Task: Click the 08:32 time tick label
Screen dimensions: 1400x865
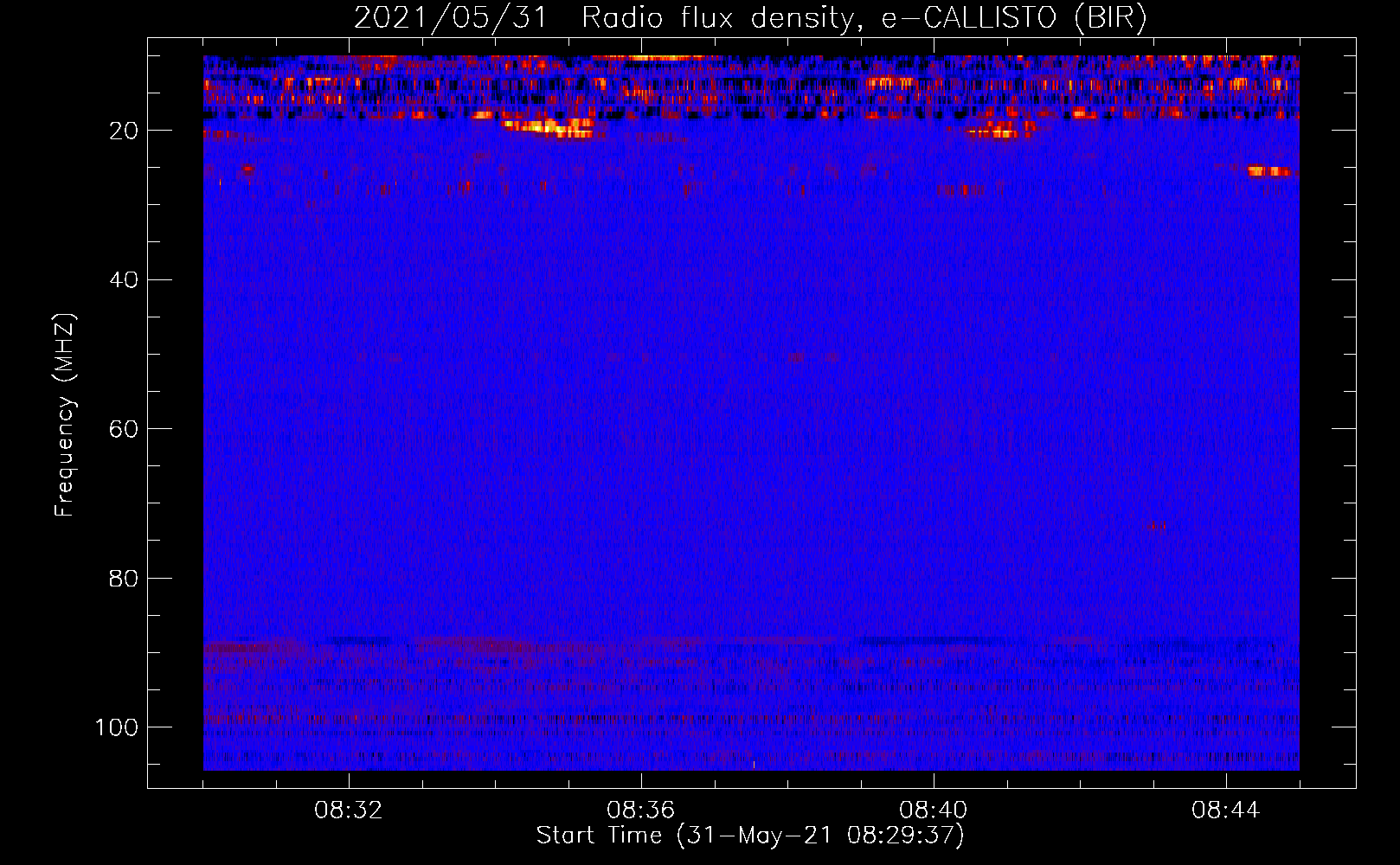Action: 349,811
